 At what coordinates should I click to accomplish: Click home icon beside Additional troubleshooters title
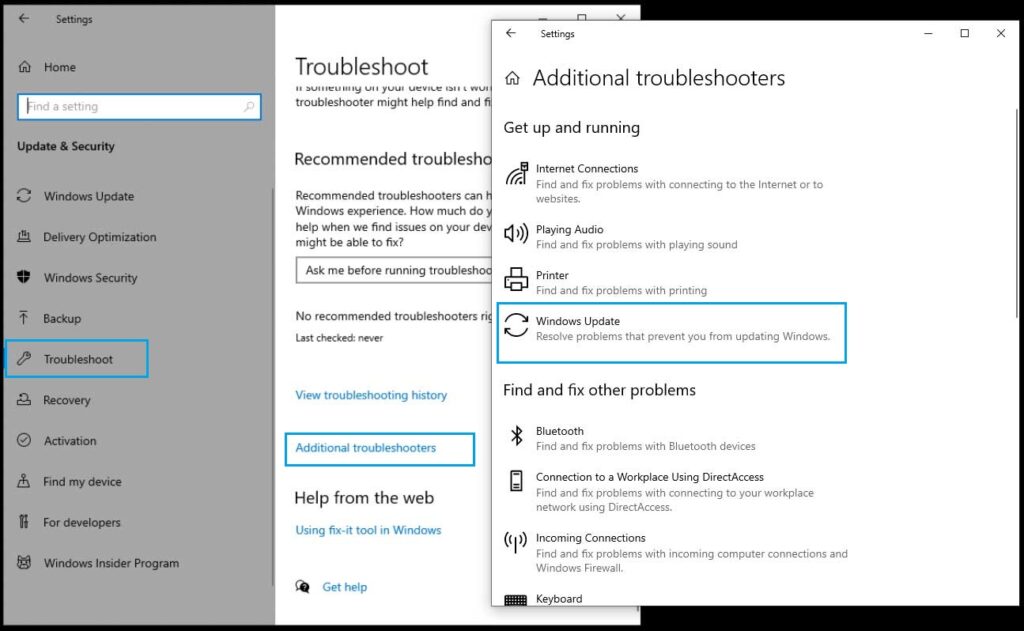point(513,78)
